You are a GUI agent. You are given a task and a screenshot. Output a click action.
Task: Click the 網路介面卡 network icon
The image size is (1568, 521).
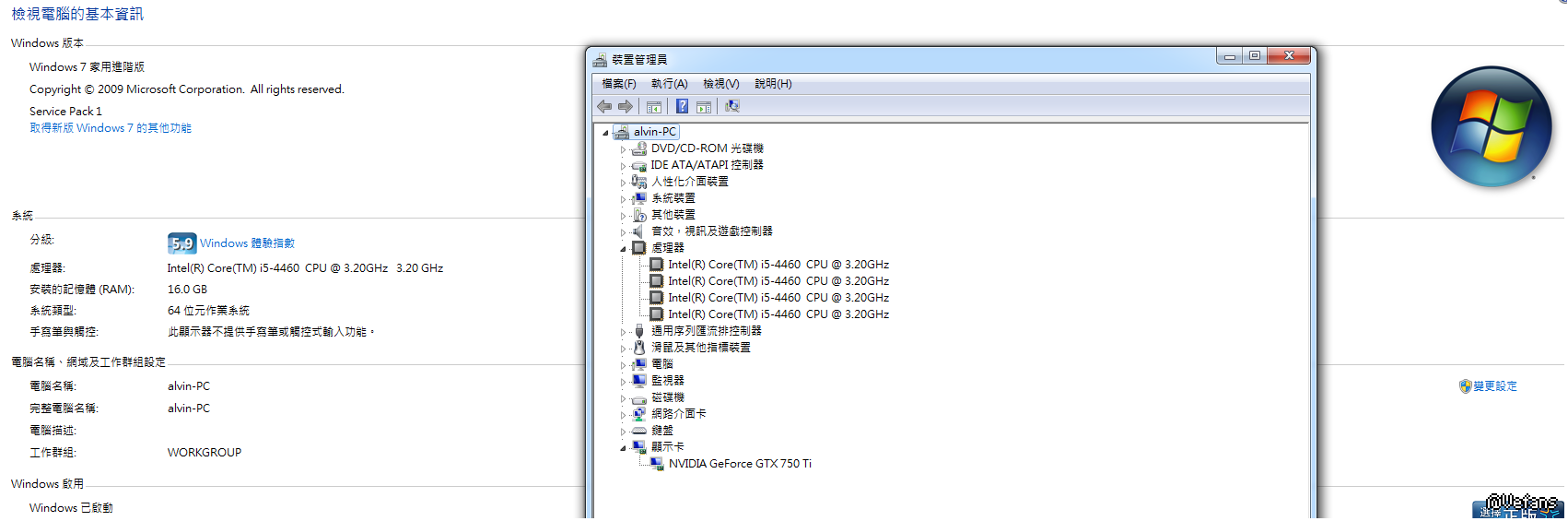(x=639, y=414)
